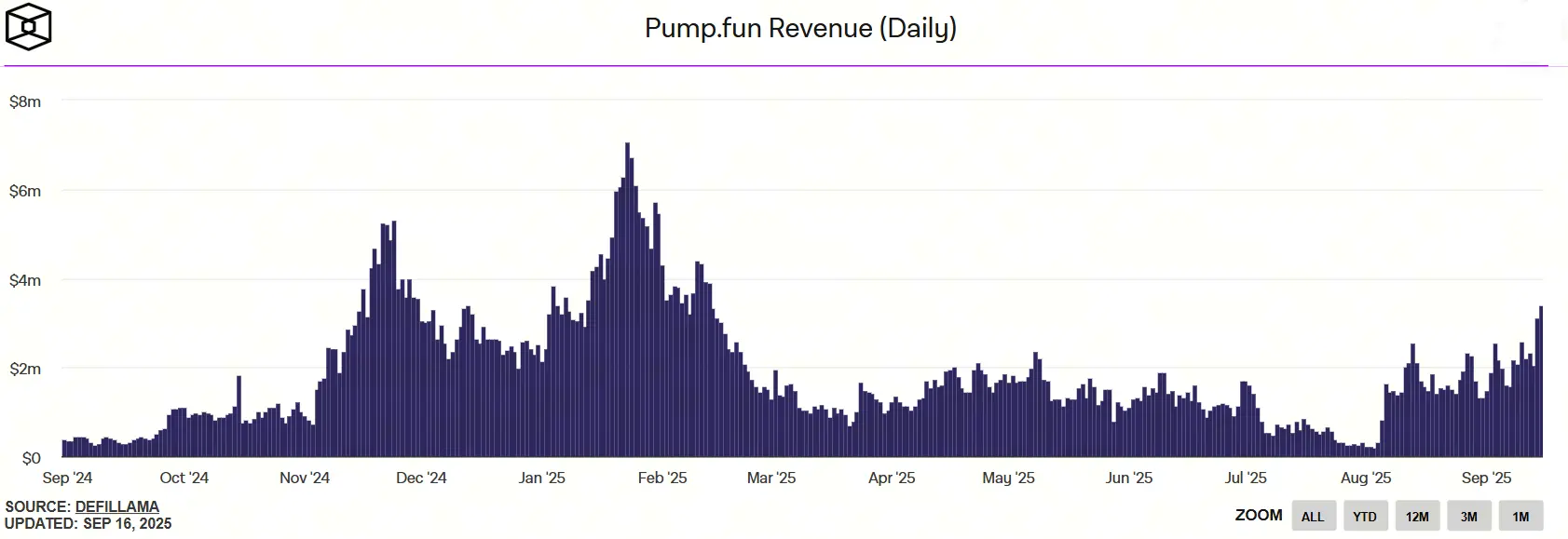Click the tallest revenue bar near $7m
The width and height of the screenshot is (1568, 539).
click(x=627, y=300)
